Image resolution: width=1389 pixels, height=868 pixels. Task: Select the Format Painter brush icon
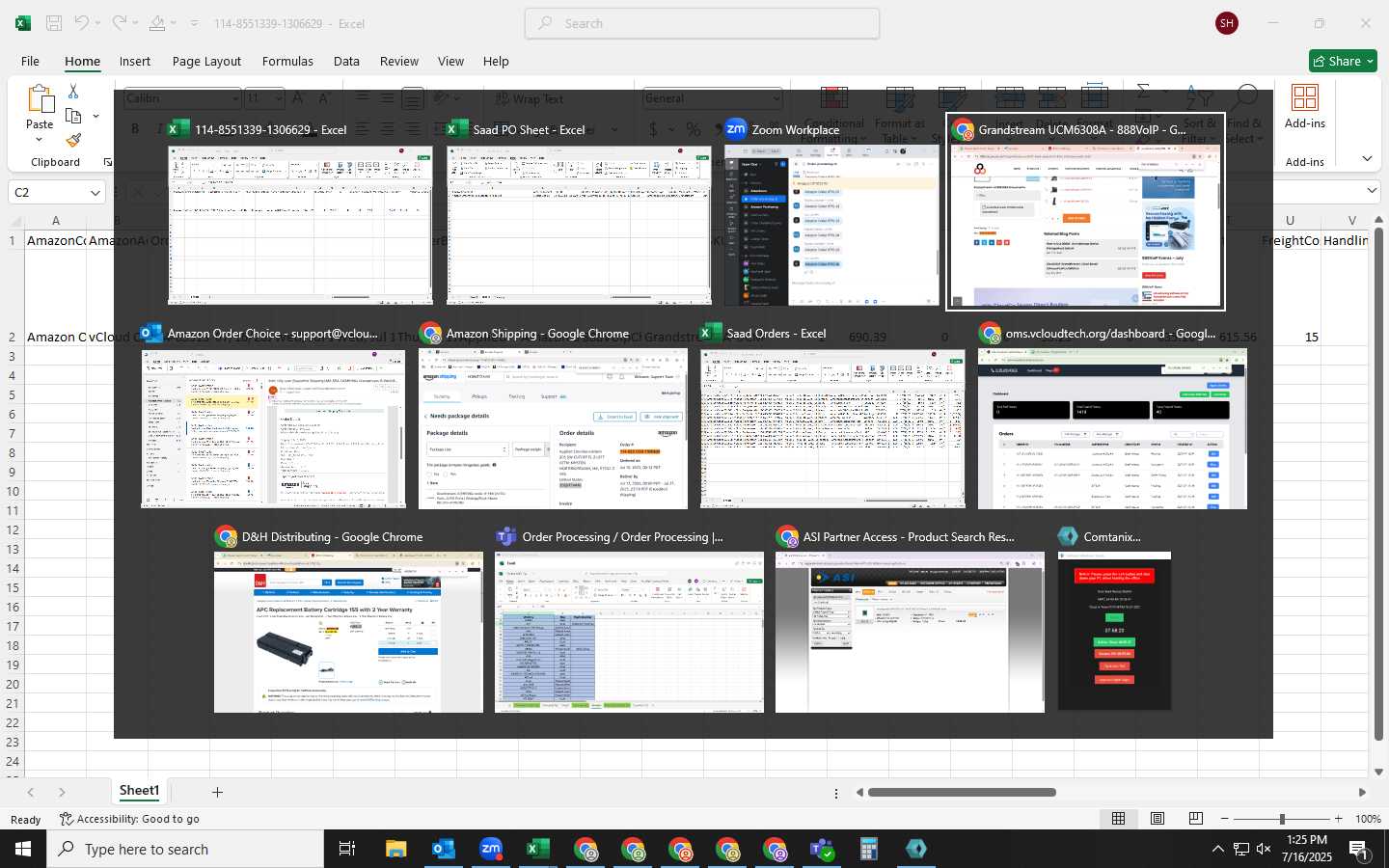click(x=73, y=141)
